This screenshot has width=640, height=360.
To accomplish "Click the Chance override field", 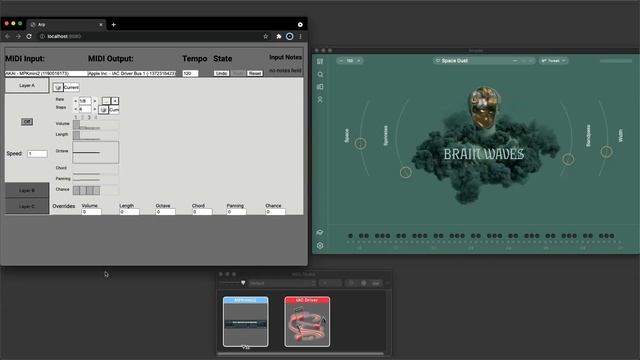I will 276,212.
